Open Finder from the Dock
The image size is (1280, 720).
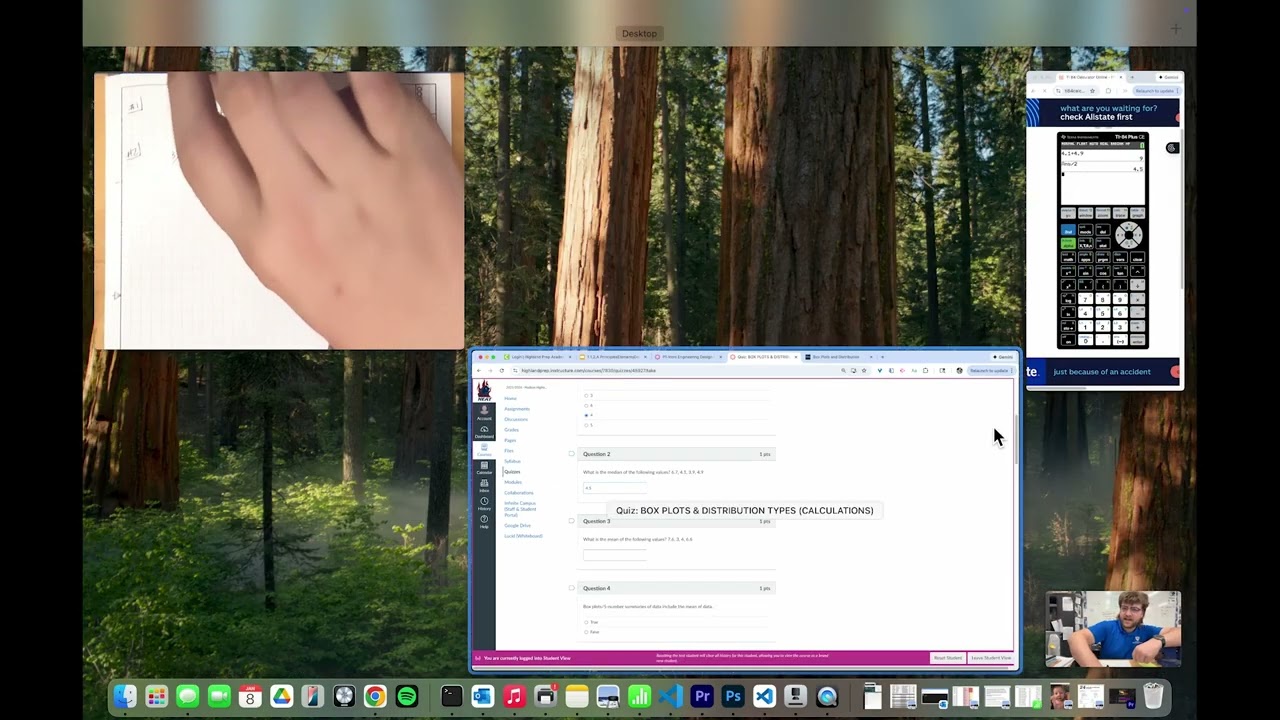[125, 696]
